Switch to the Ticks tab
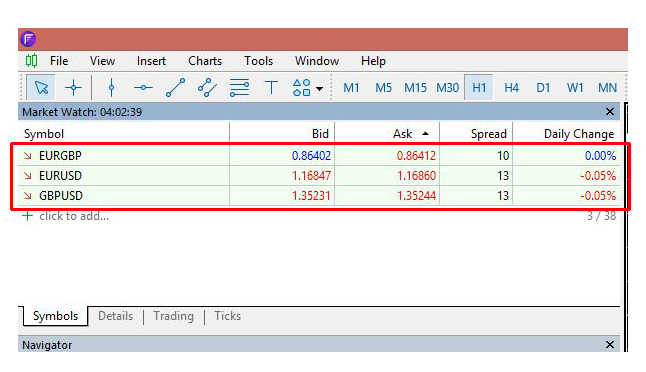The width and height of the screenshot is (646, 372). pos(227,316)
